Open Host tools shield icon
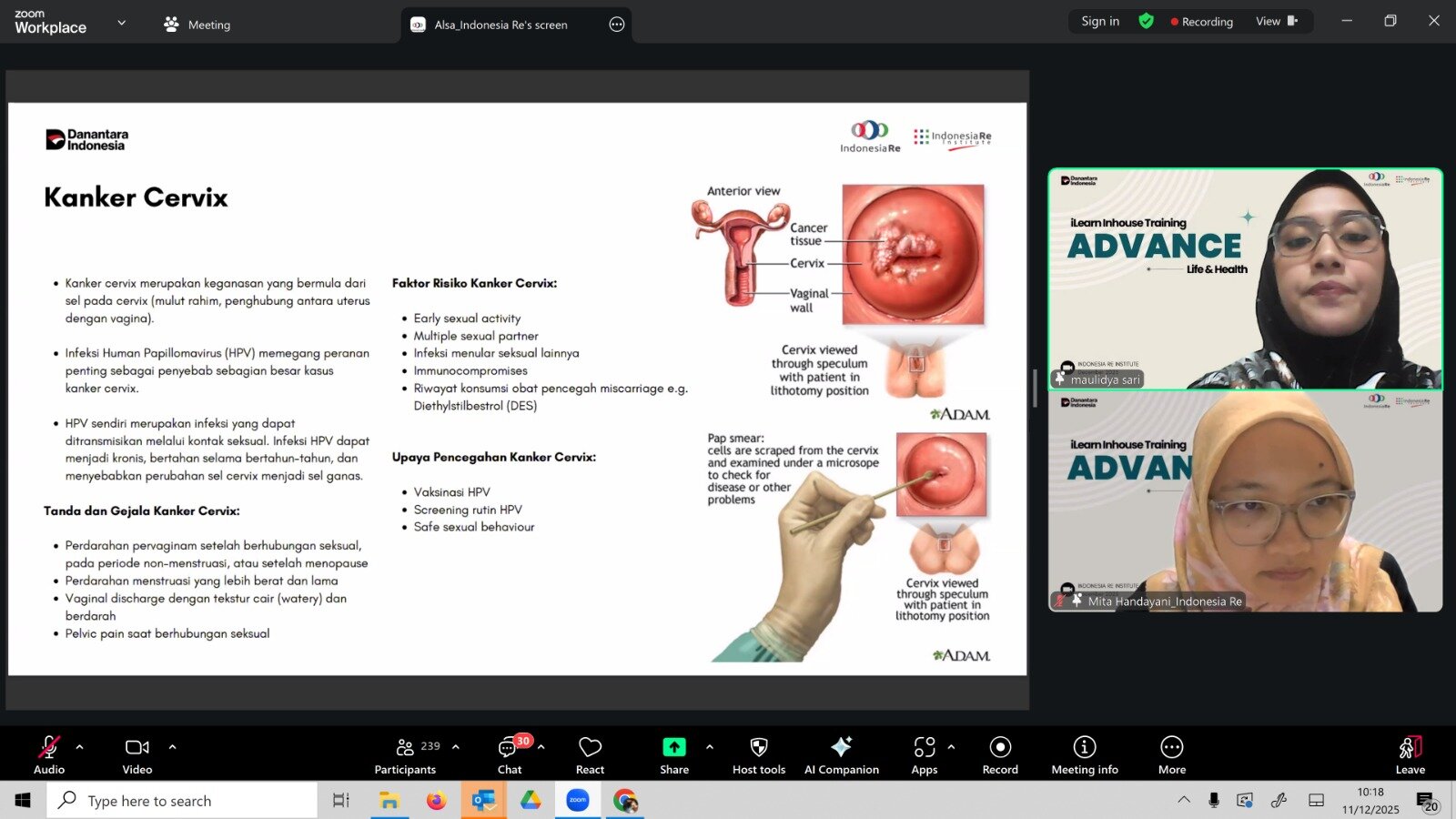 click(758, 754)
